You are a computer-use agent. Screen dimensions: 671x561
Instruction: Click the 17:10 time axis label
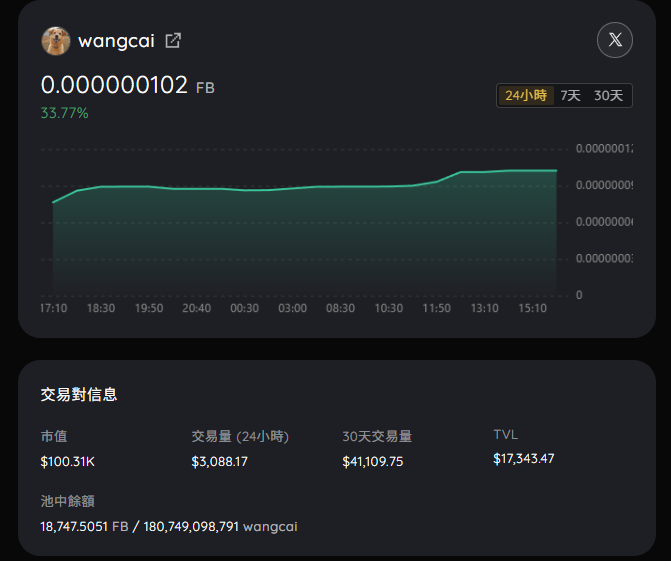[x=54, y=308]
